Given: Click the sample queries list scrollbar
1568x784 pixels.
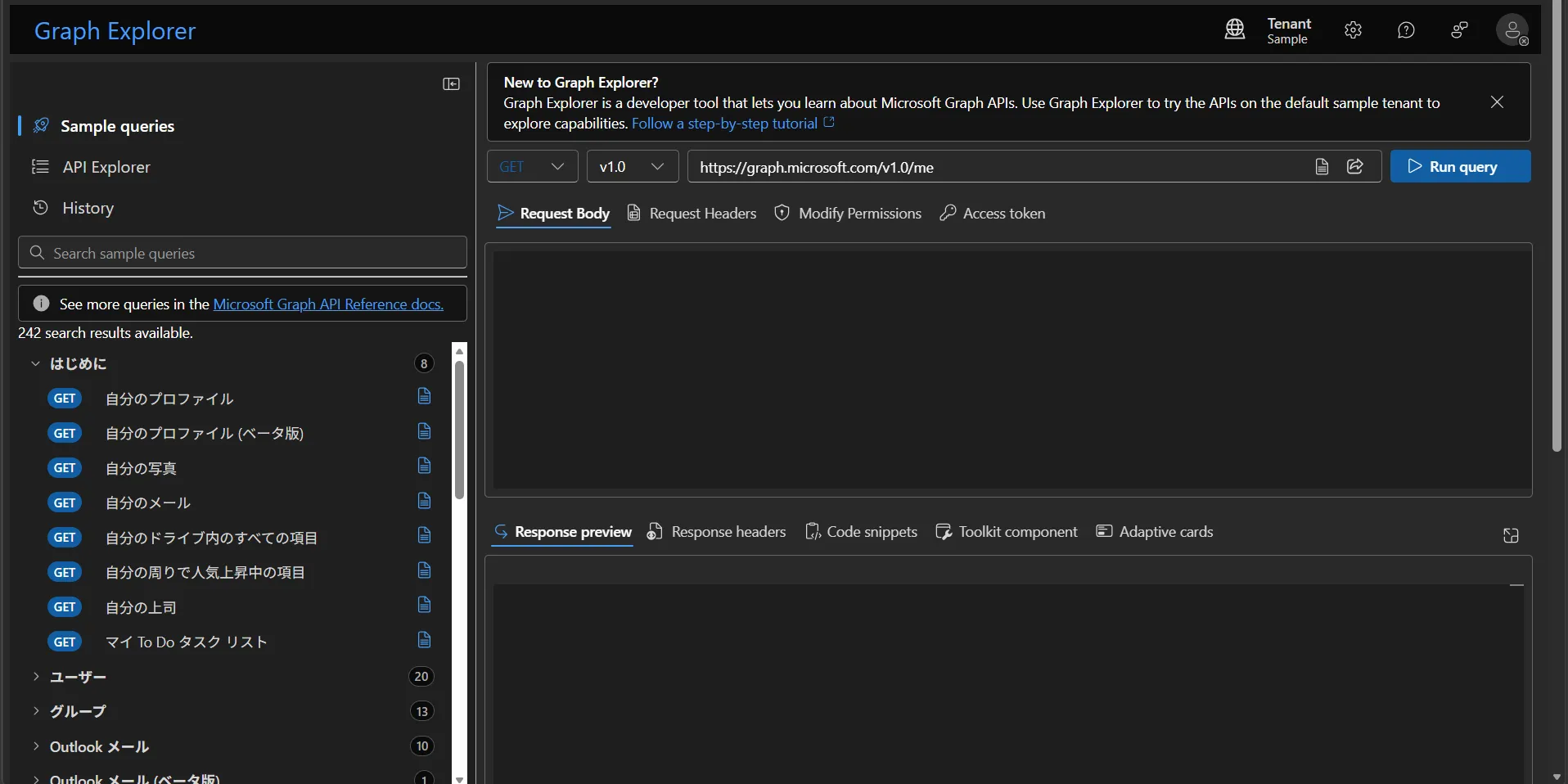Looking at the screenshot, I should tap(459, 430).
